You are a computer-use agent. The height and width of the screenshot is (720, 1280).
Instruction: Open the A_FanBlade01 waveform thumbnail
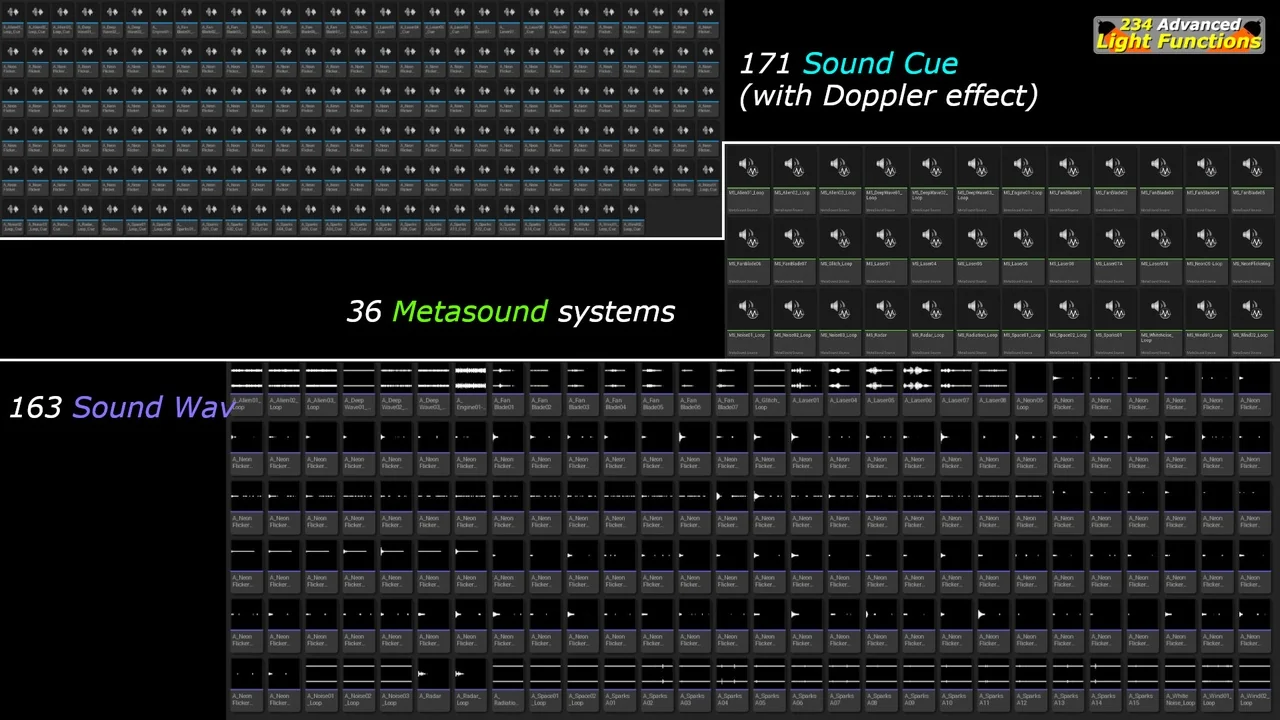click(507, 378)
